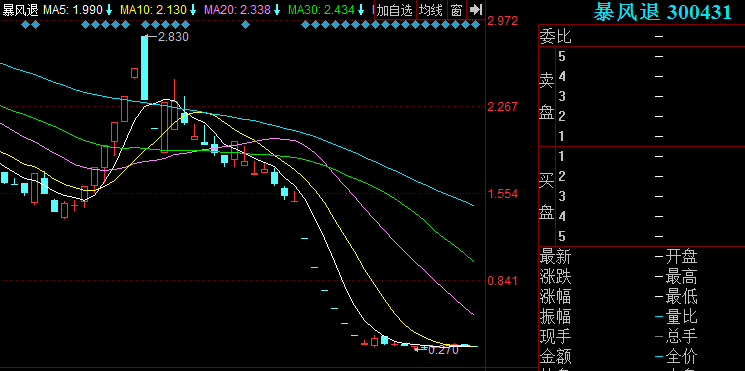The width and height of the screenshot is (745, 371).
Task: Click the 最高 high price label
Action: [x=681, y=276]
